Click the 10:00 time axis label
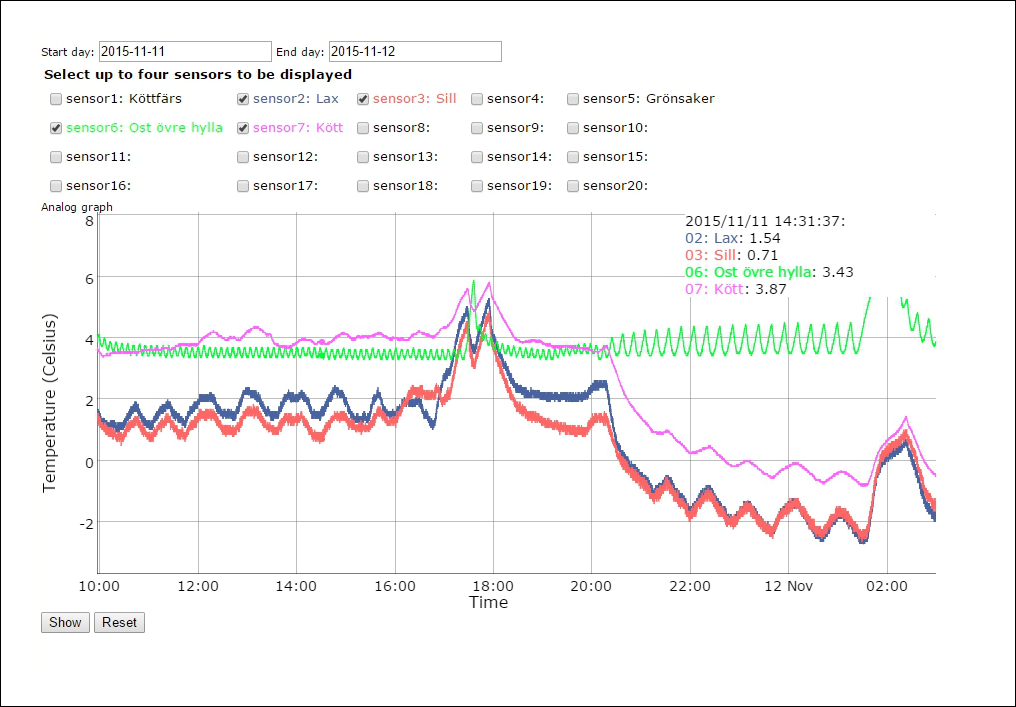The height and width of the screenshot is (707, 1016). 99,586
